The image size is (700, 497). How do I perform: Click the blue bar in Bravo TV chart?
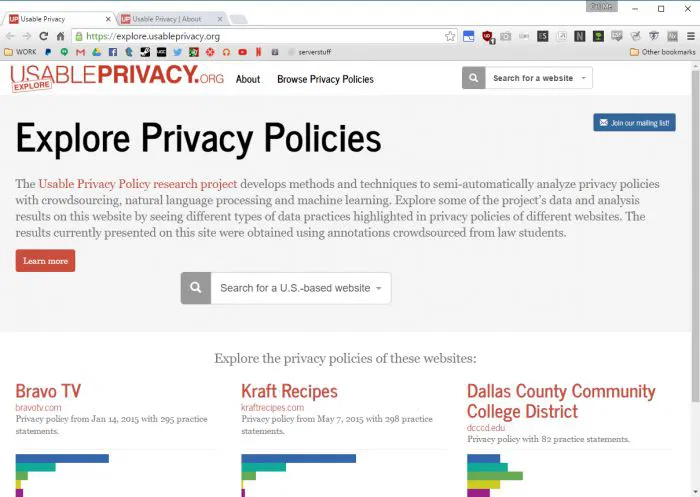[62, 459]
